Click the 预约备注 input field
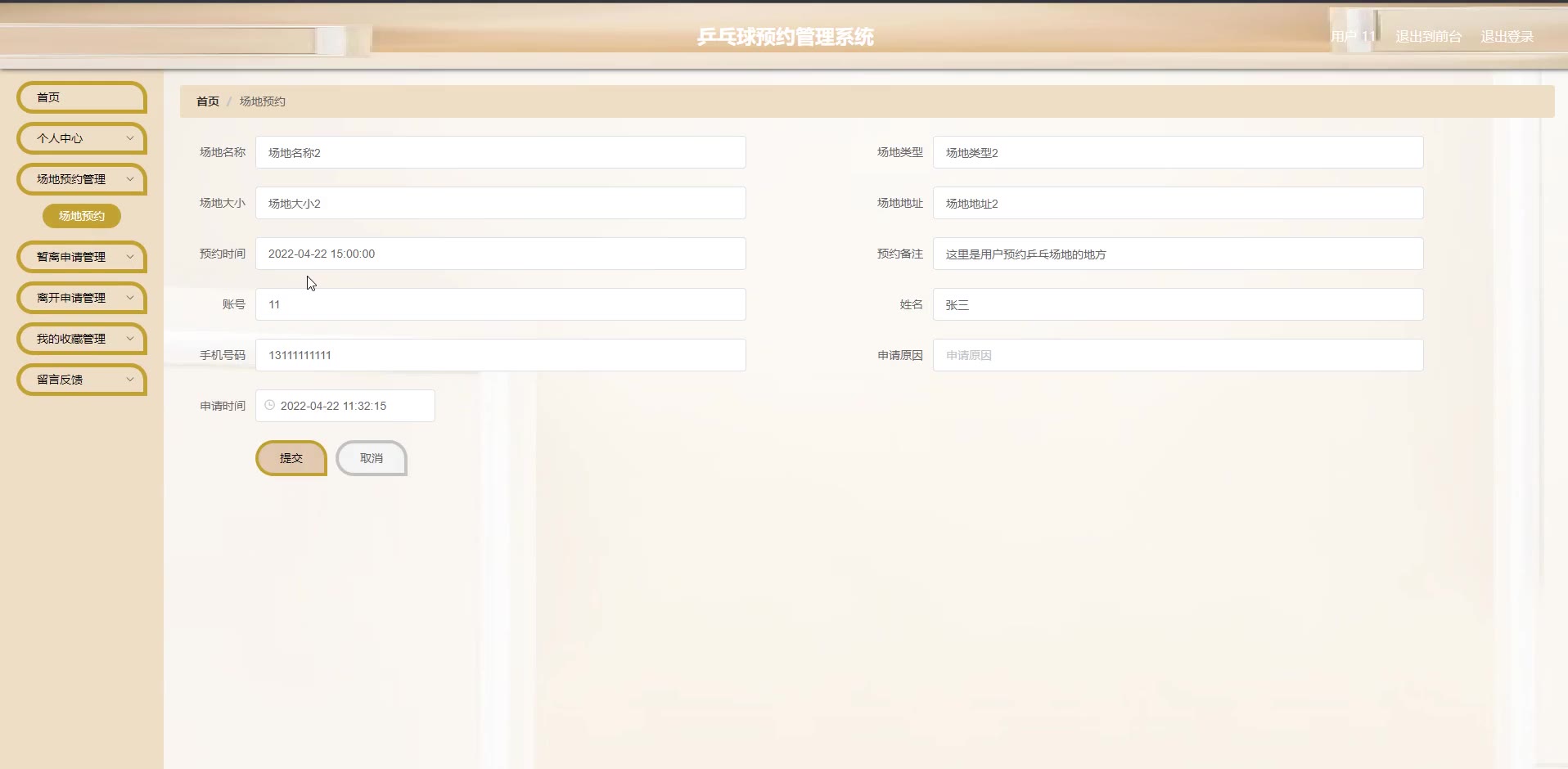The width and height of the screenshot is (1568, 769). tap(1178, 254)
